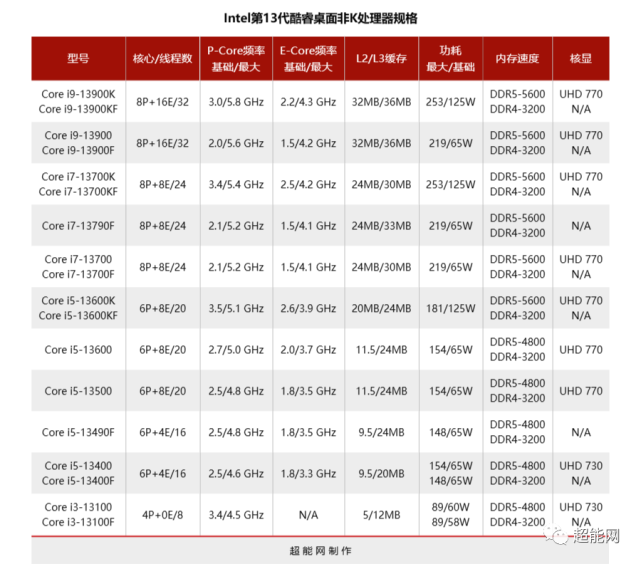
Task: Select the "2.0/5.6 GHz" P-Core frequency
Action: tap(236, 143)
